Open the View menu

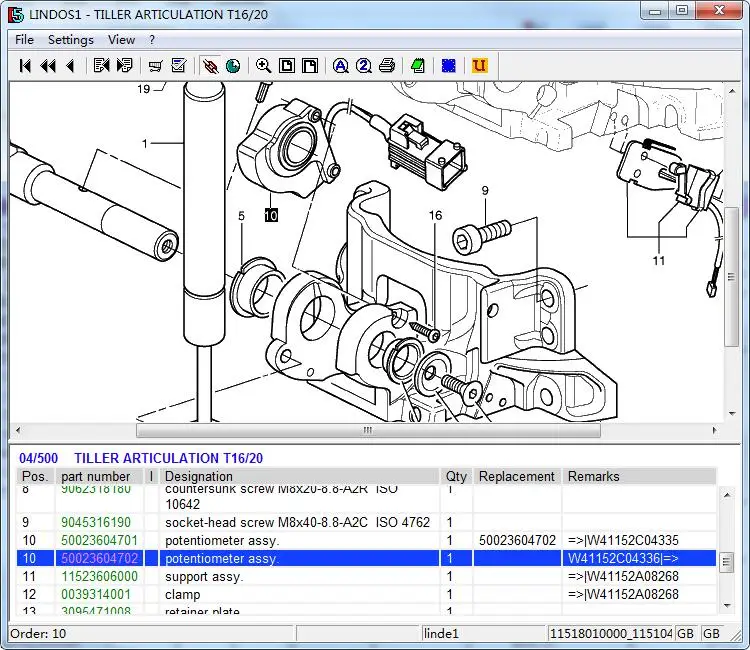pyautogui.click(x=121, y=40)
